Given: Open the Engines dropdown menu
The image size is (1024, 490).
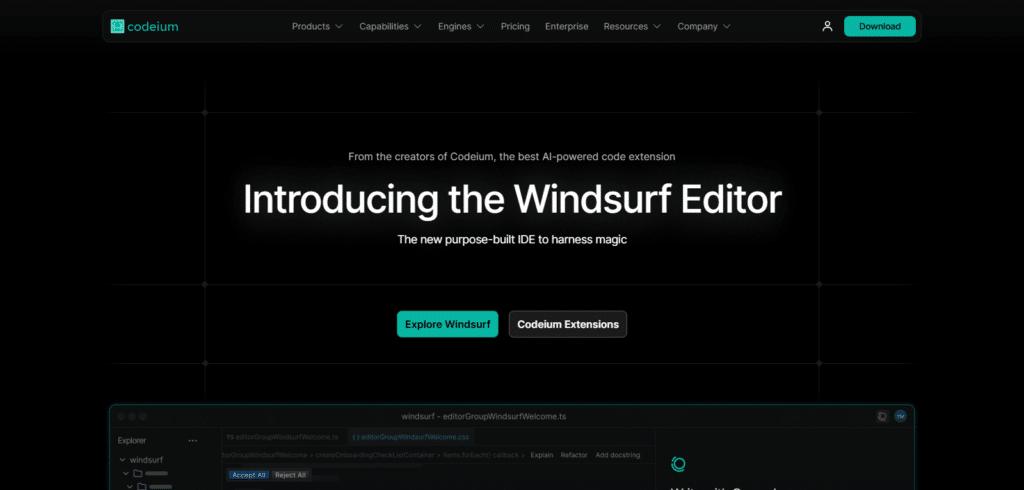Looking at the screenshot, I should [461, 26].
